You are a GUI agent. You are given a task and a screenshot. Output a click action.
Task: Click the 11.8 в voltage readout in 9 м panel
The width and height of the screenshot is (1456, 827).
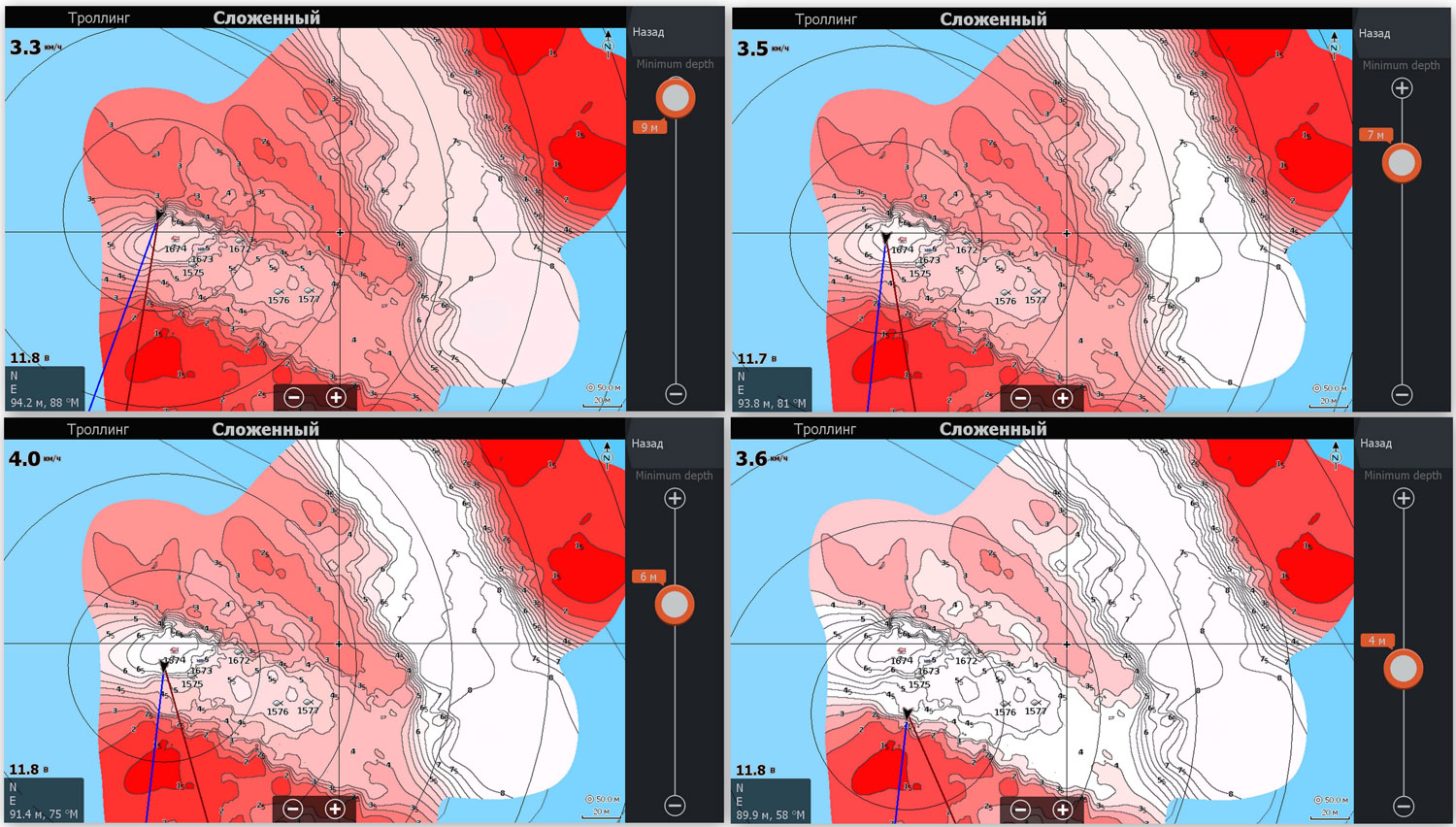click(28, 358)
